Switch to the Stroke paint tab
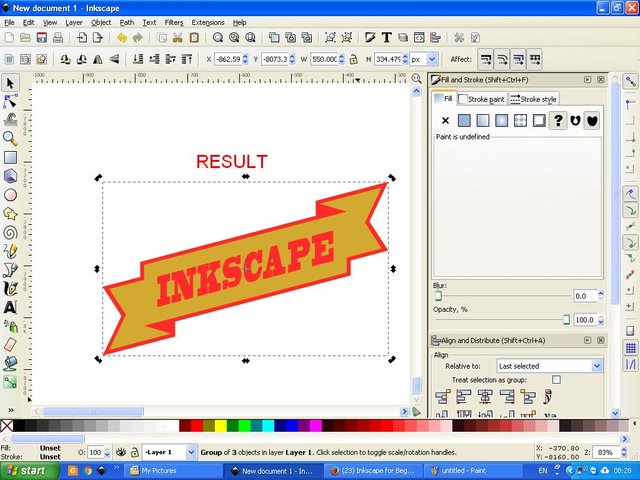The width and height of the screenshot is (640, 480). pos(482,99)
